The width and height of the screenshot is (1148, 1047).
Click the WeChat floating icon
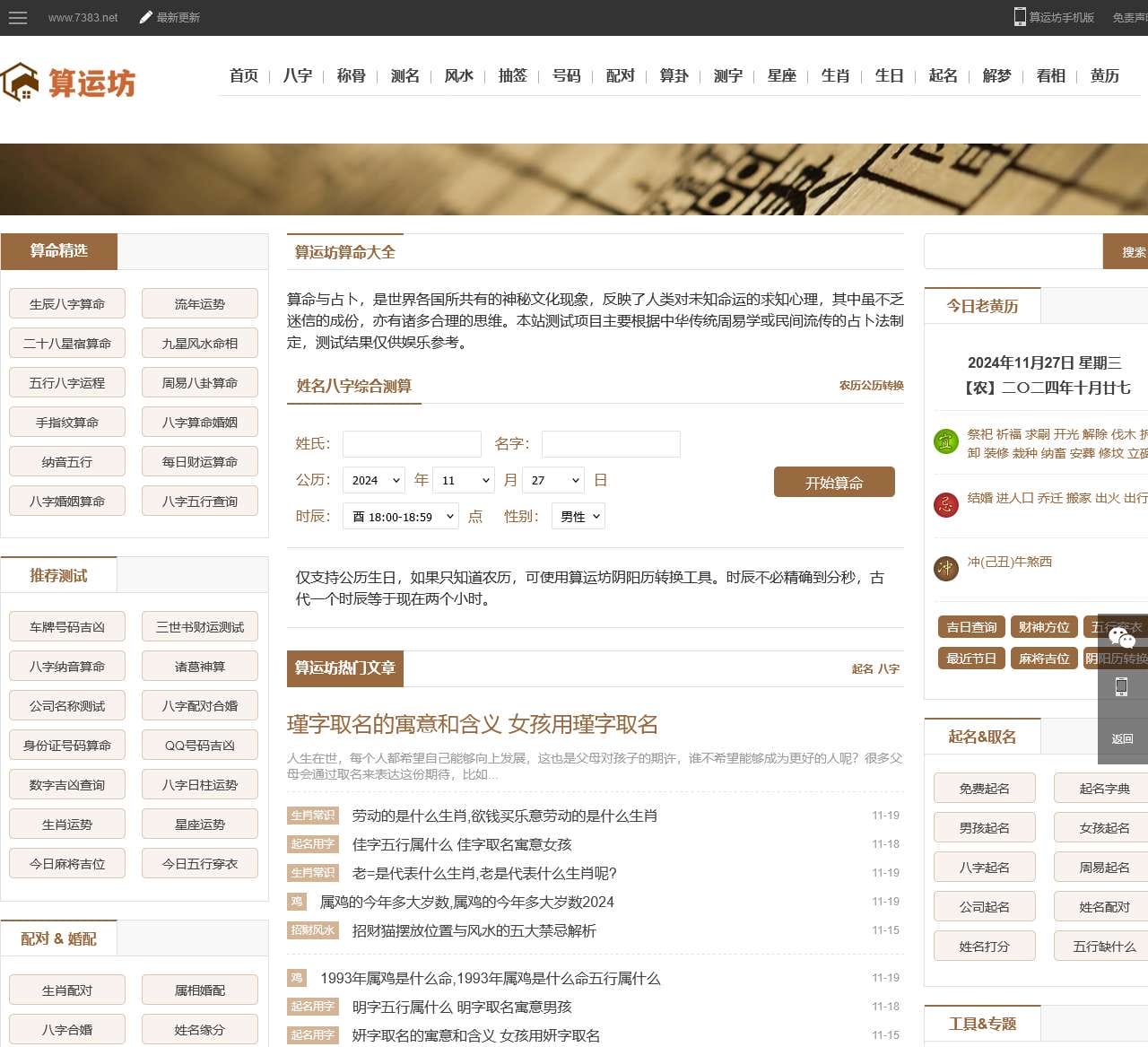click(1122, 638)
